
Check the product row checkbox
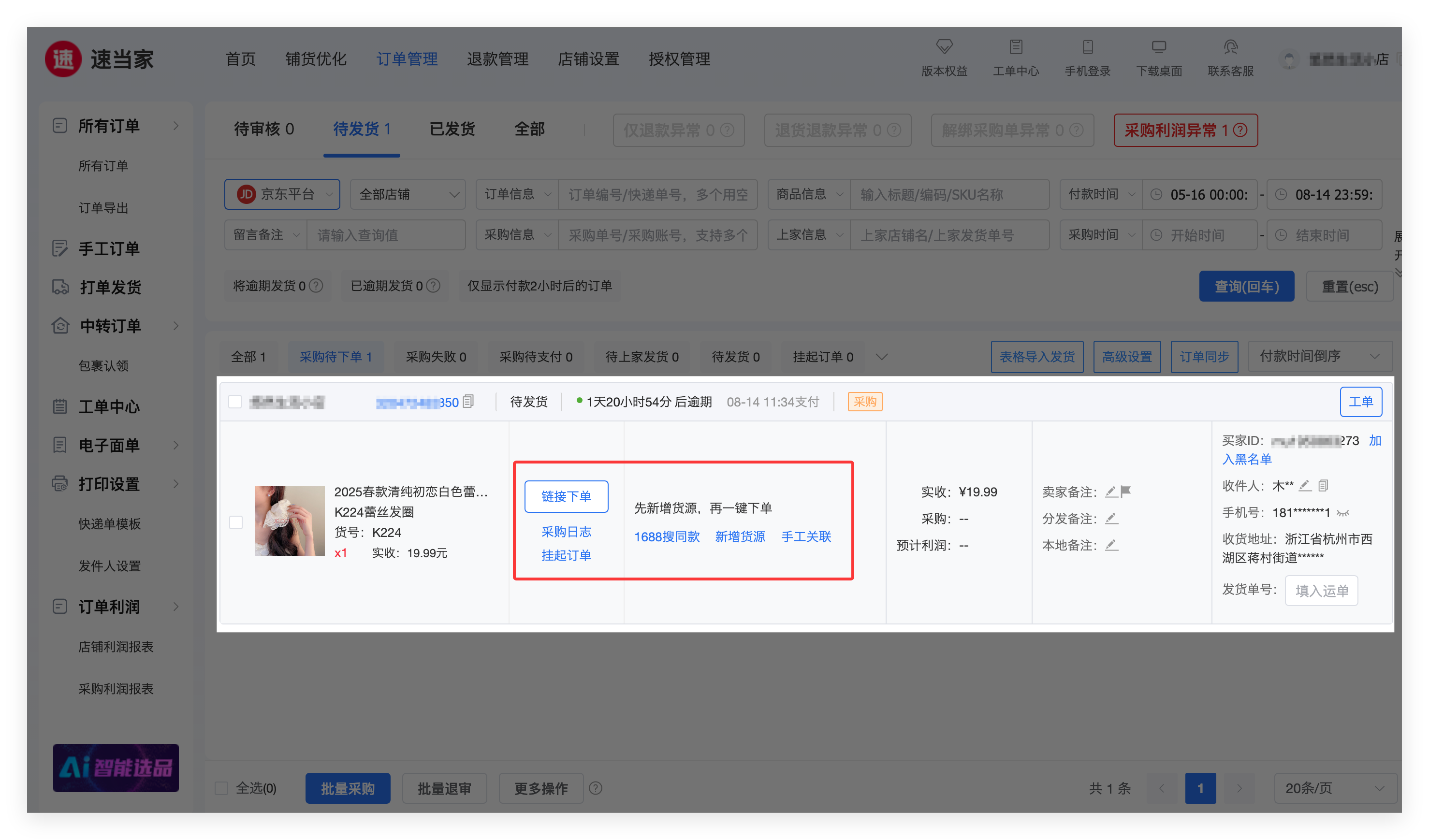point(236,522)
